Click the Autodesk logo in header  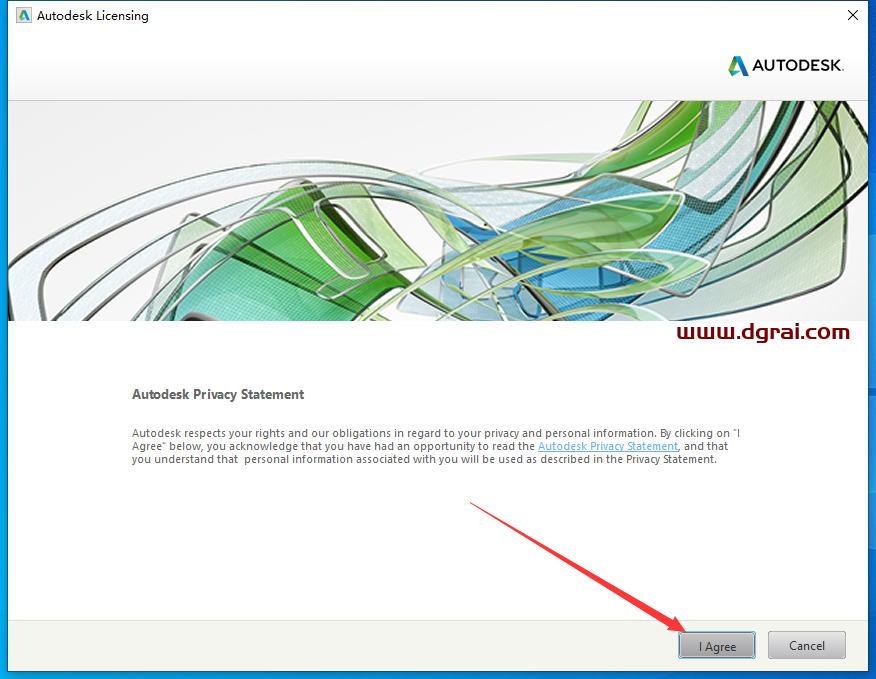(785, 65)
